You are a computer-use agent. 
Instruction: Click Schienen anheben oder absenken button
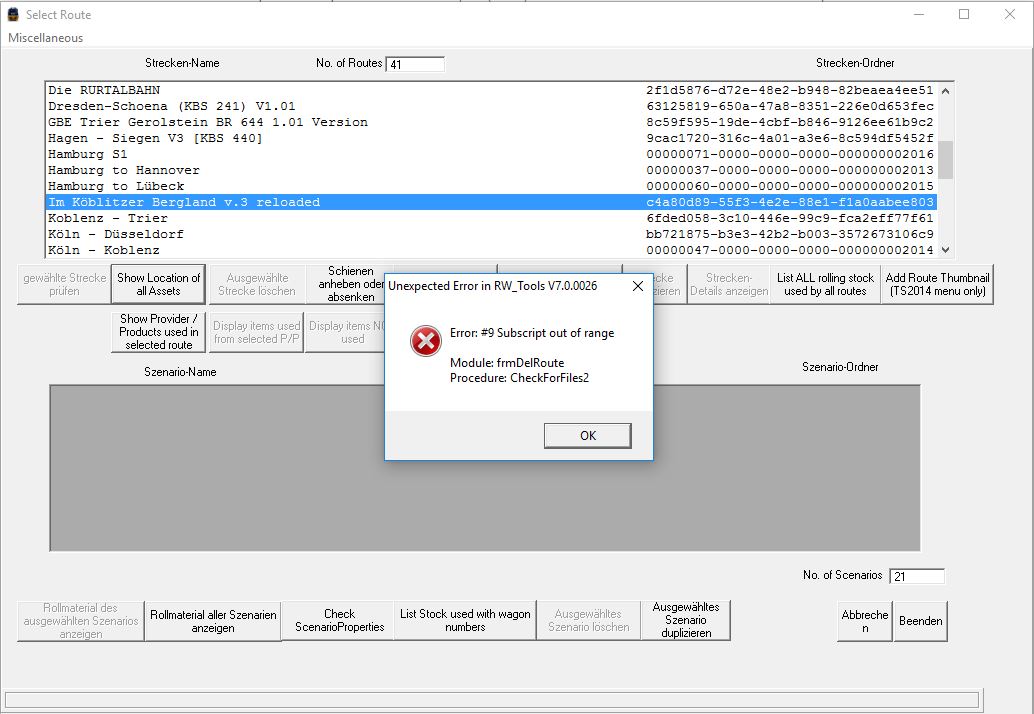[346, 284]
